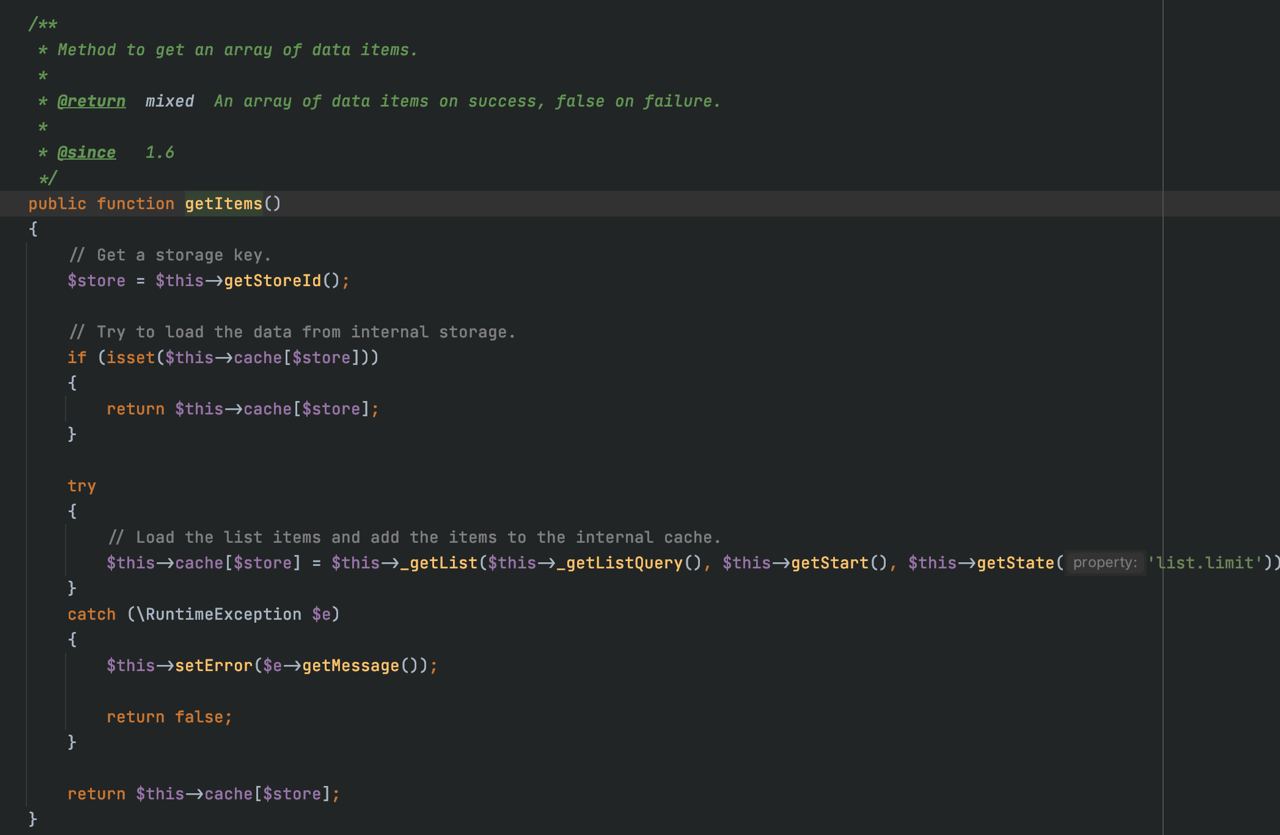Click the public keyword
Screen dimensions: 1280x835
(57, 204)
